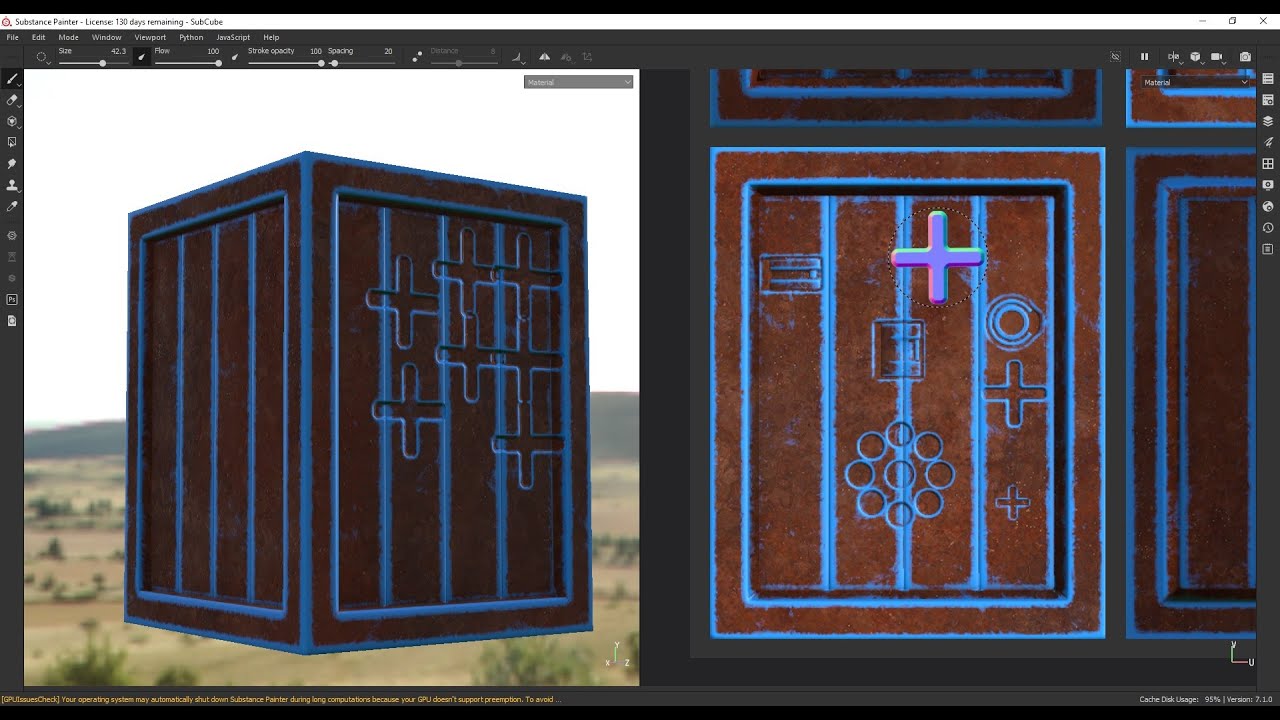Click the resource updater document icon
Image resolution: width=1280 pixels, height=720 pixels.
click(12, 321)
